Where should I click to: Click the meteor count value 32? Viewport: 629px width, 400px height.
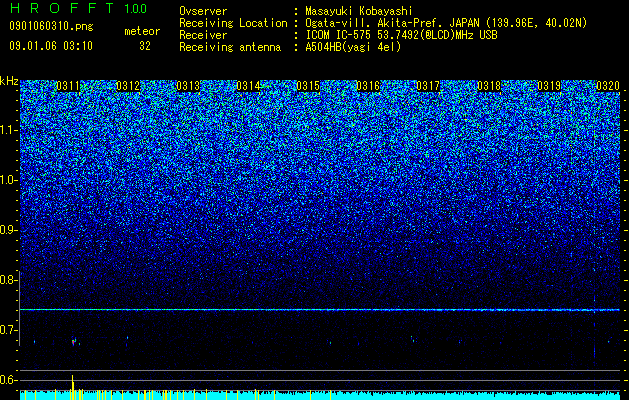[x=145, y=46]
